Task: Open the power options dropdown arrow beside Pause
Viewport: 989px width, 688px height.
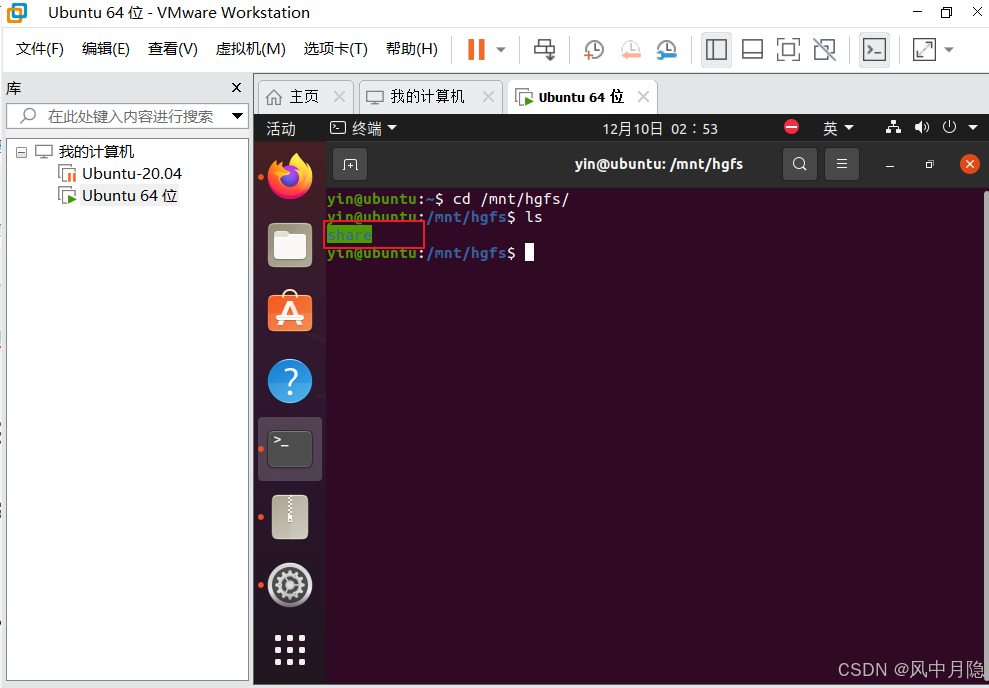Action: tap(501, 49)
